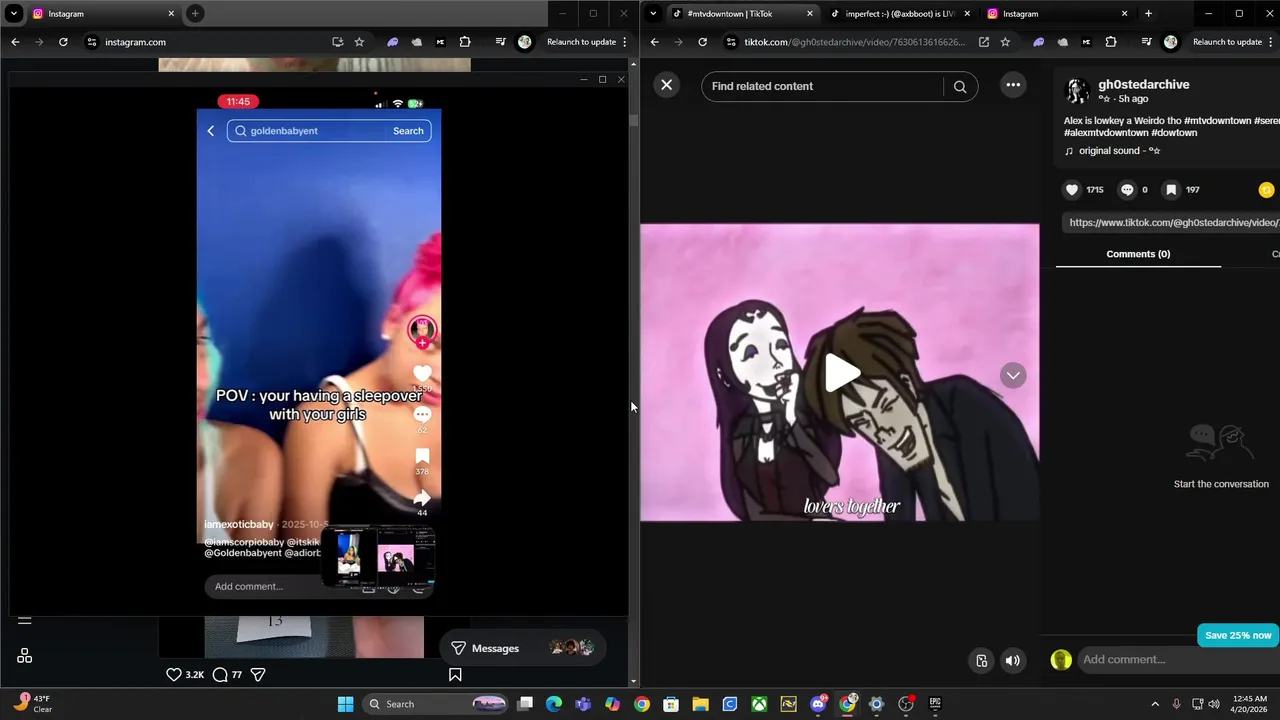Viewport: 1280px width, 720px height.
Task: Reload the Instagram page in left browser
Action: coord(63,42)
